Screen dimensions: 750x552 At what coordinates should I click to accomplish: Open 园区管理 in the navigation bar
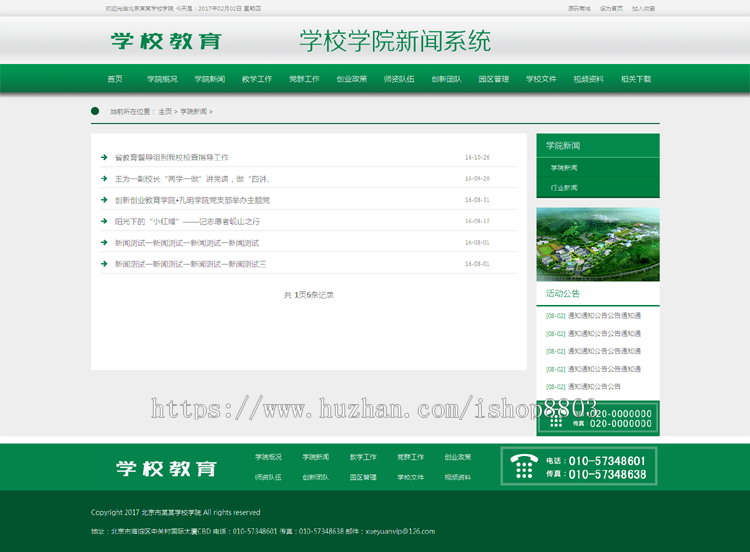coord(494,79)
